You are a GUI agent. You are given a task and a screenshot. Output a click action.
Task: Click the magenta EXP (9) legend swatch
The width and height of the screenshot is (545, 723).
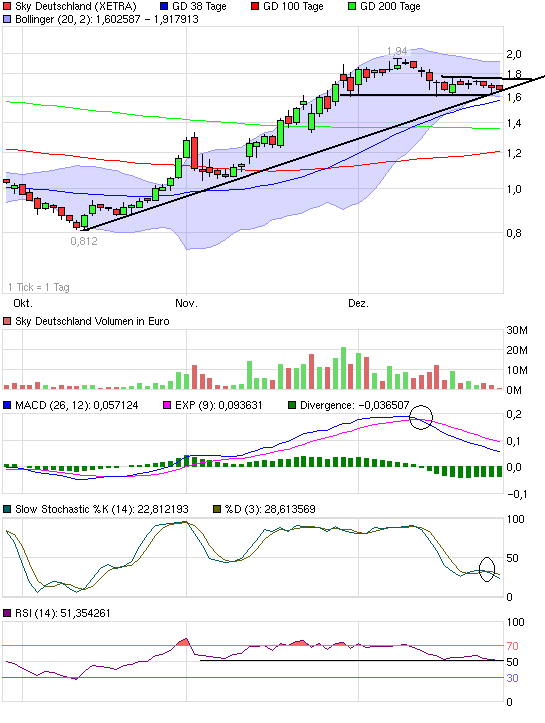click(x=167, y=405)
